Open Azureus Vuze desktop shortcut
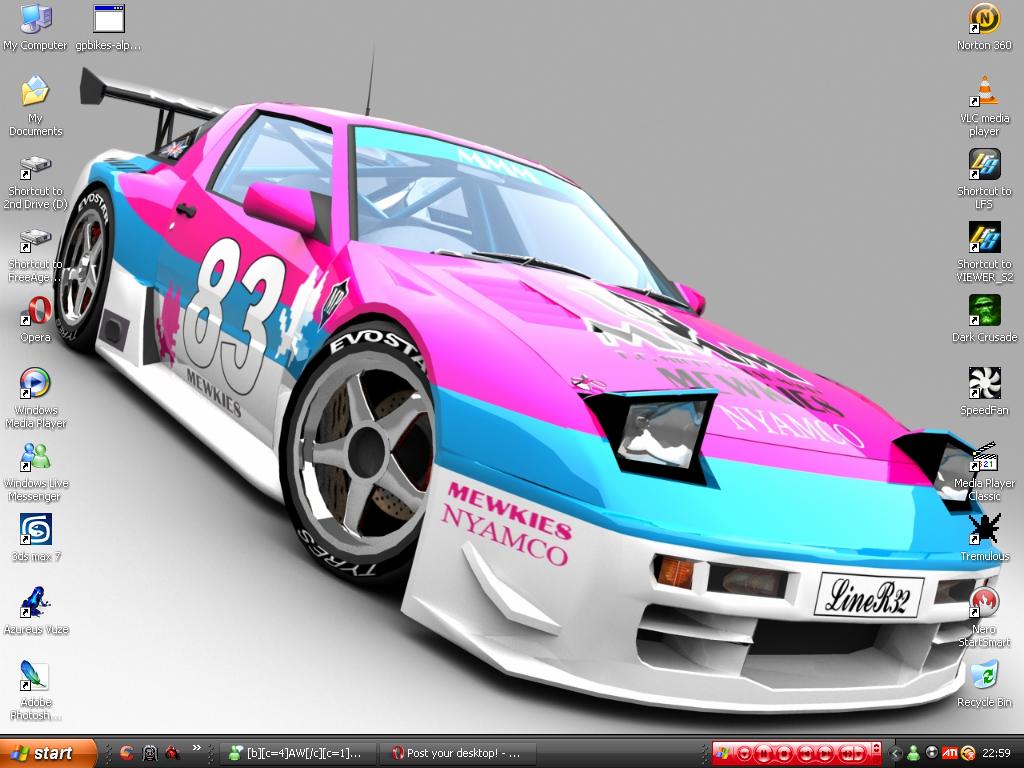The width and height of the screenshot is (1024, 768). click(35, 611)
